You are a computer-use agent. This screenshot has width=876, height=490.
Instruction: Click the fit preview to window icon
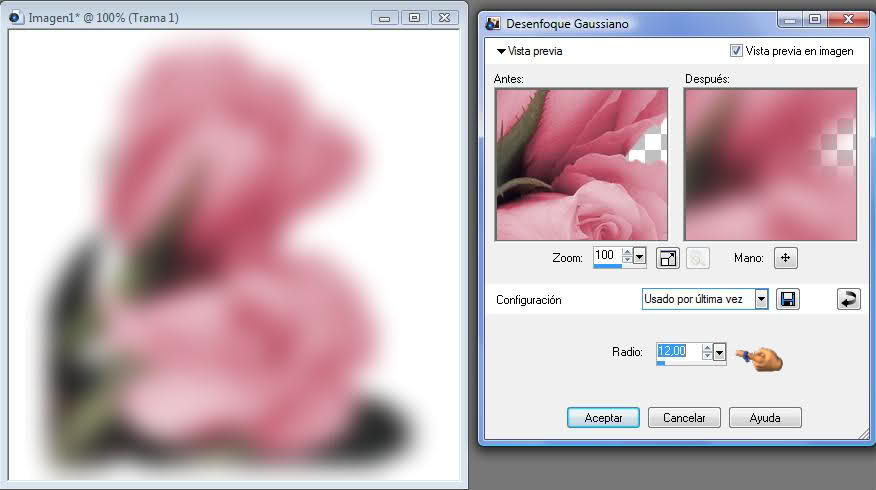(x=668, y=258)
